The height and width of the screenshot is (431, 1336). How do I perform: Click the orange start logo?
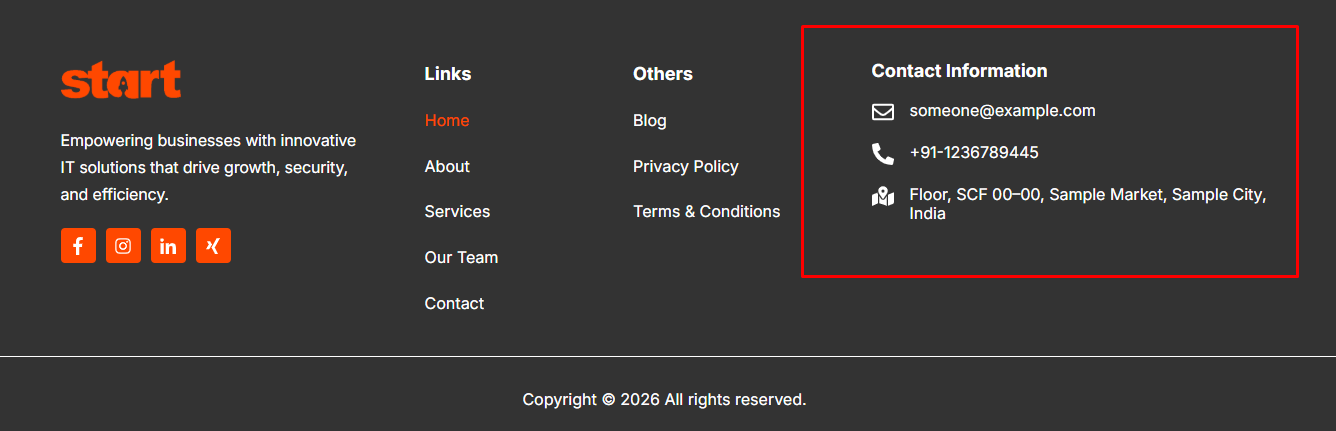[x=121, y=80]
